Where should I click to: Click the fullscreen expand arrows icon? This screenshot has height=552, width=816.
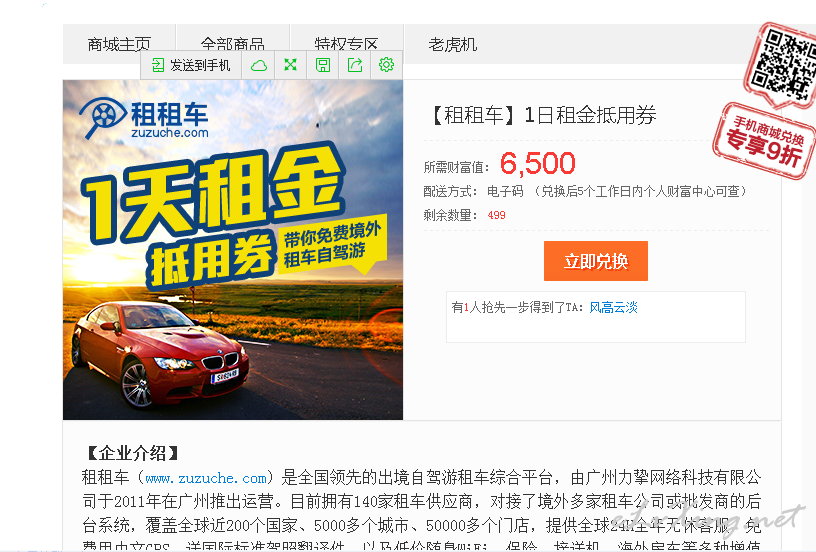point(290,65)
